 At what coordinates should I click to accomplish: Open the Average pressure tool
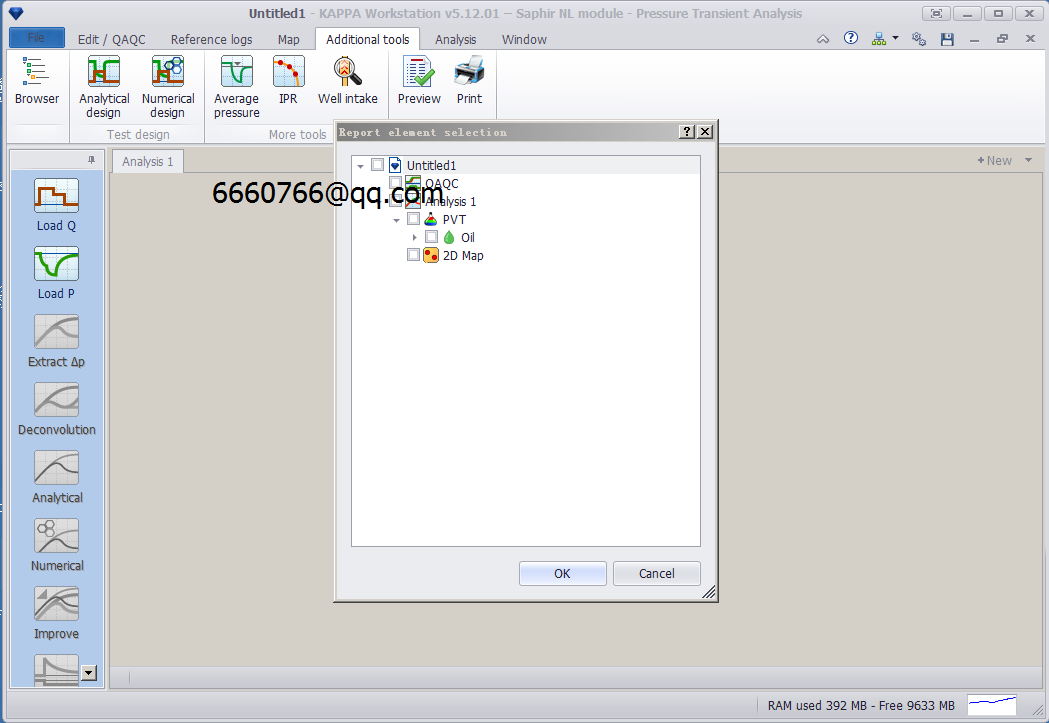[x=237, y=87]
